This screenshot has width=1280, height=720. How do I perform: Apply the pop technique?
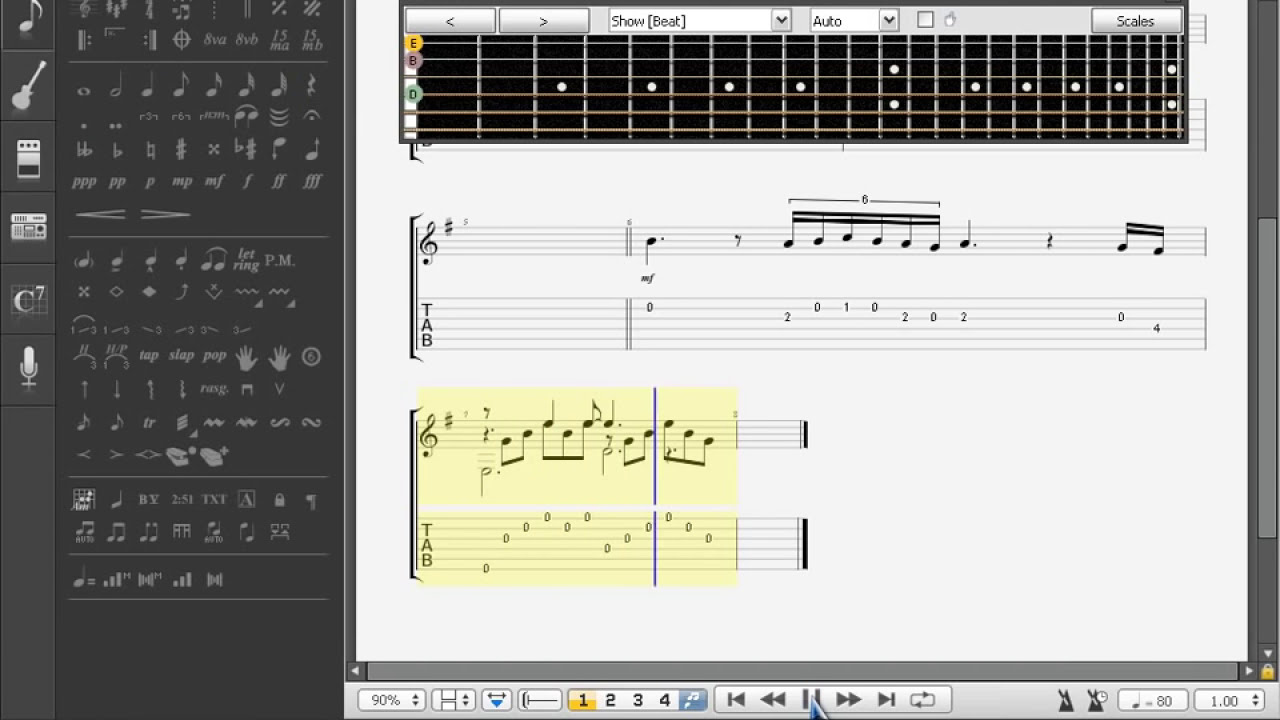[214, 355]
